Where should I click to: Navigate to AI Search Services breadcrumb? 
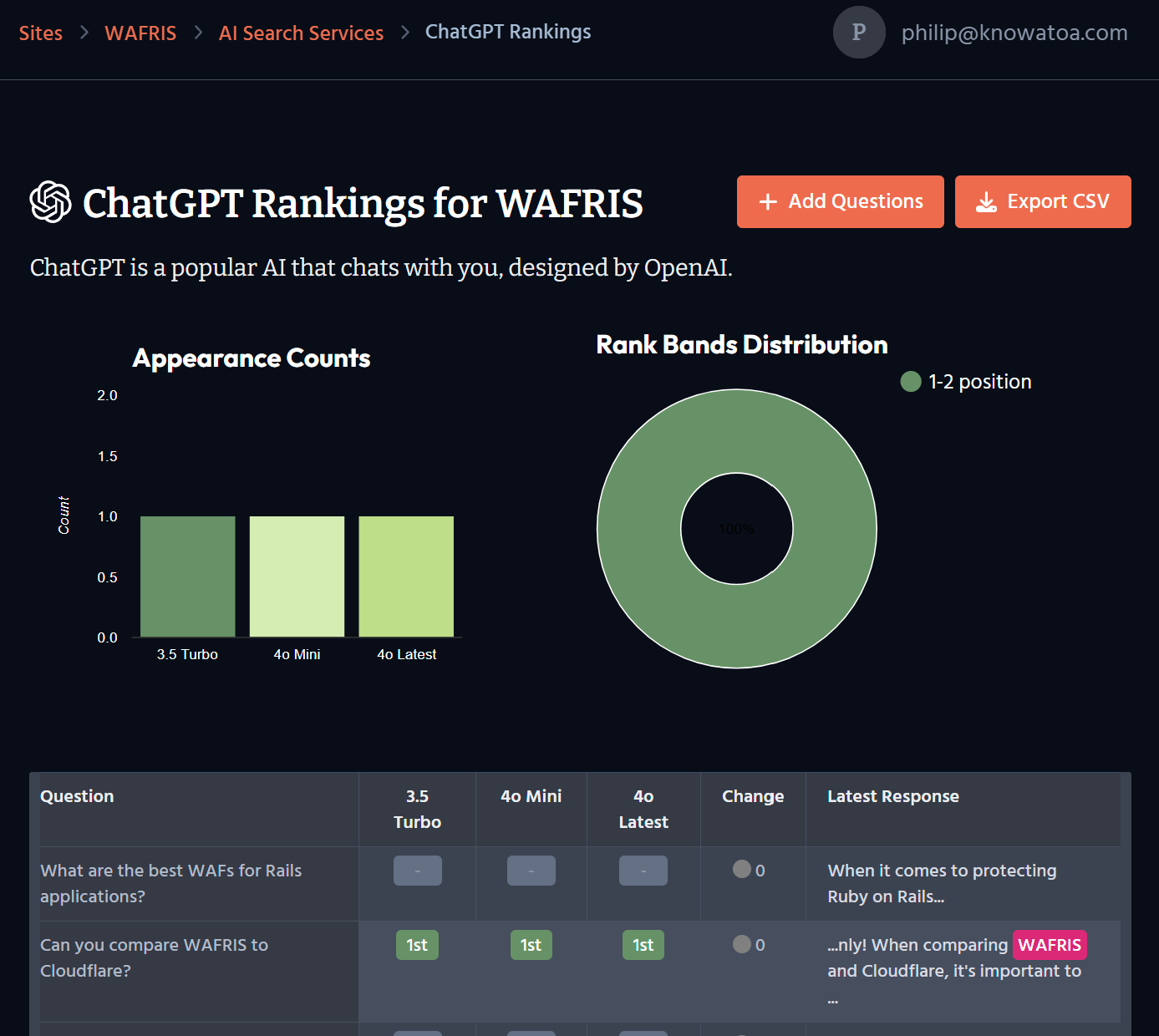301,33
